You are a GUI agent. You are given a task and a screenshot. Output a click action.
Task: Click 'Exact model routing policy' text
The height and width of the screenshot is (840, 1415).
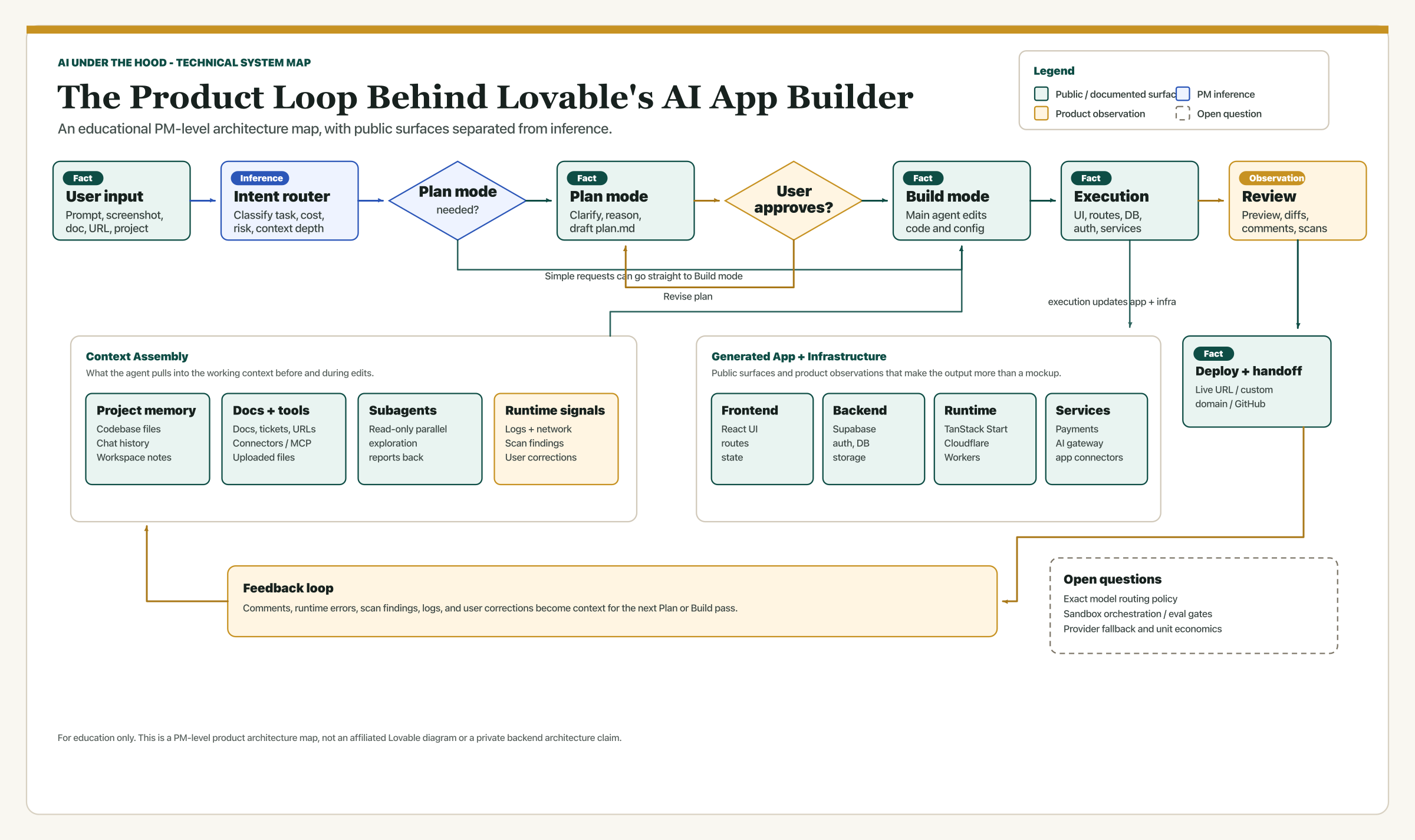1120,598
